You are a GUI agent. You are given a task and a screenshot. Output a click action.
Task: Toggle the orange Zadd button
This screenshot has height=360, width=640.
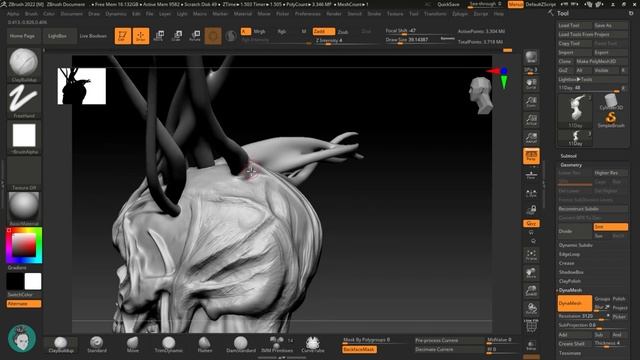324,31
